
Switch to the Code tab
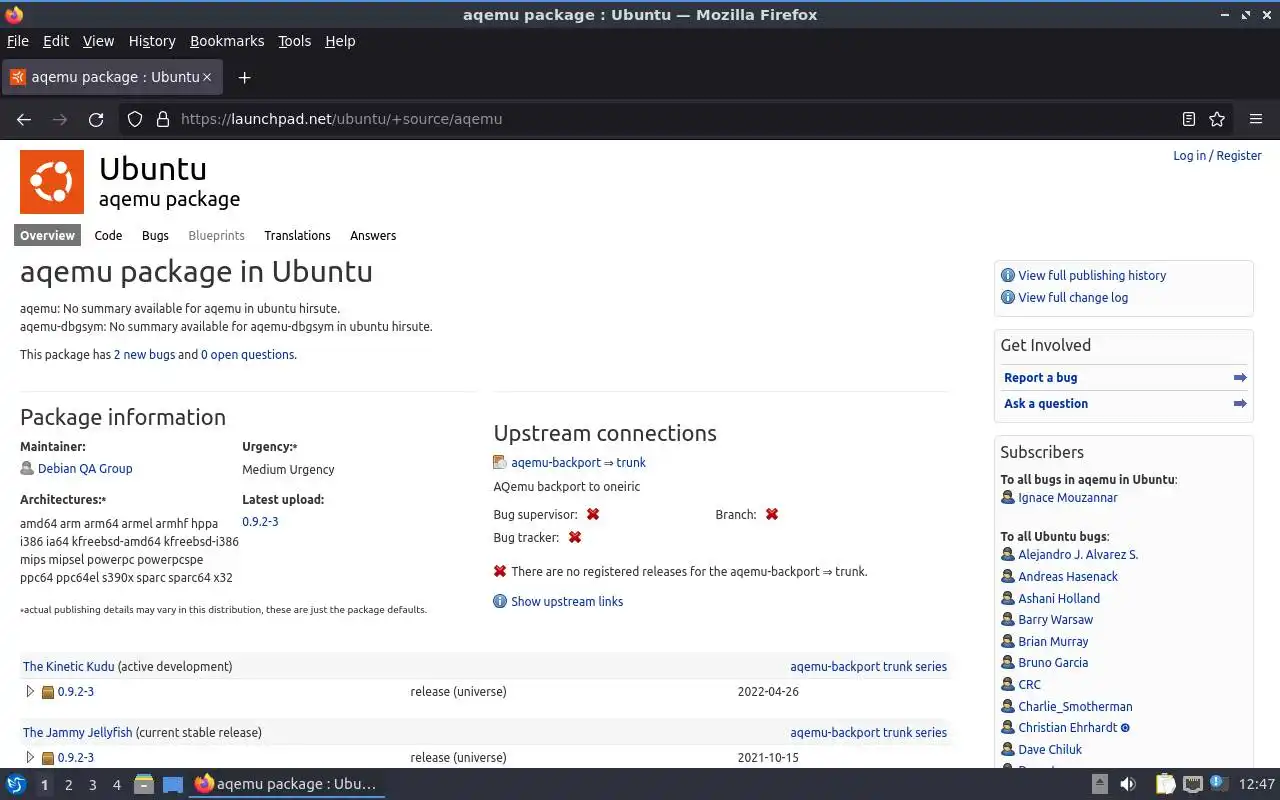tap(108, 235)
